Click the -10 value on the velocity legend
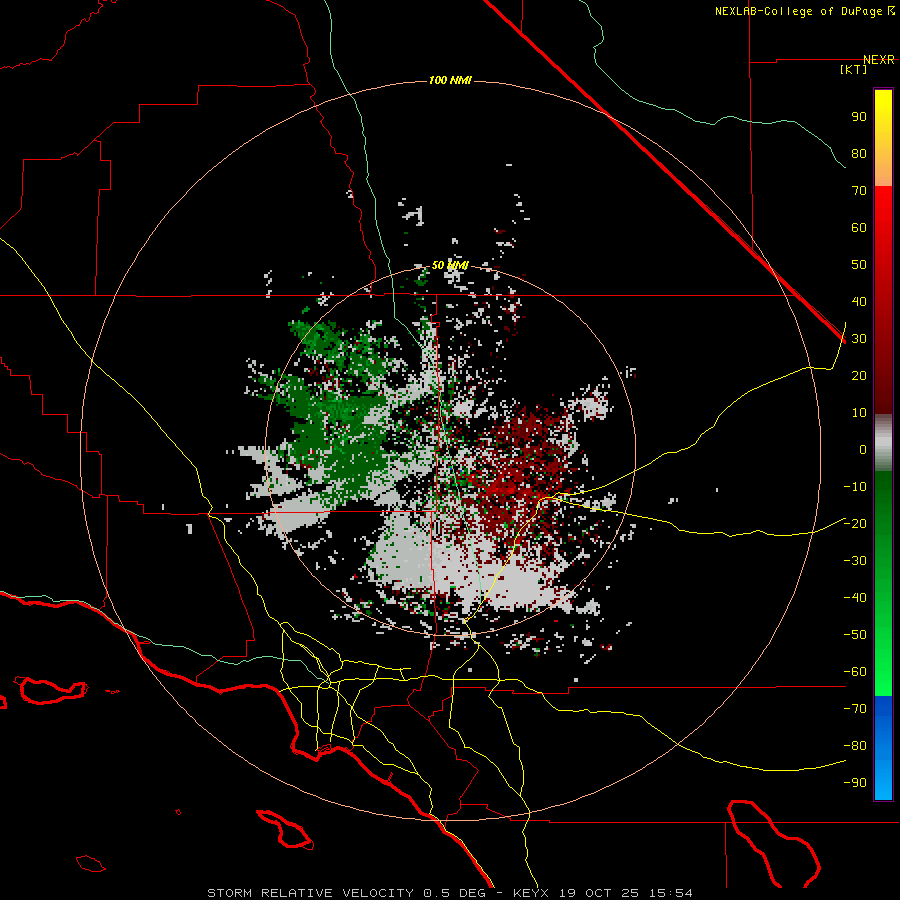This screenshot has height=900, width=900. pyautogui.click(x=855, y=487)
